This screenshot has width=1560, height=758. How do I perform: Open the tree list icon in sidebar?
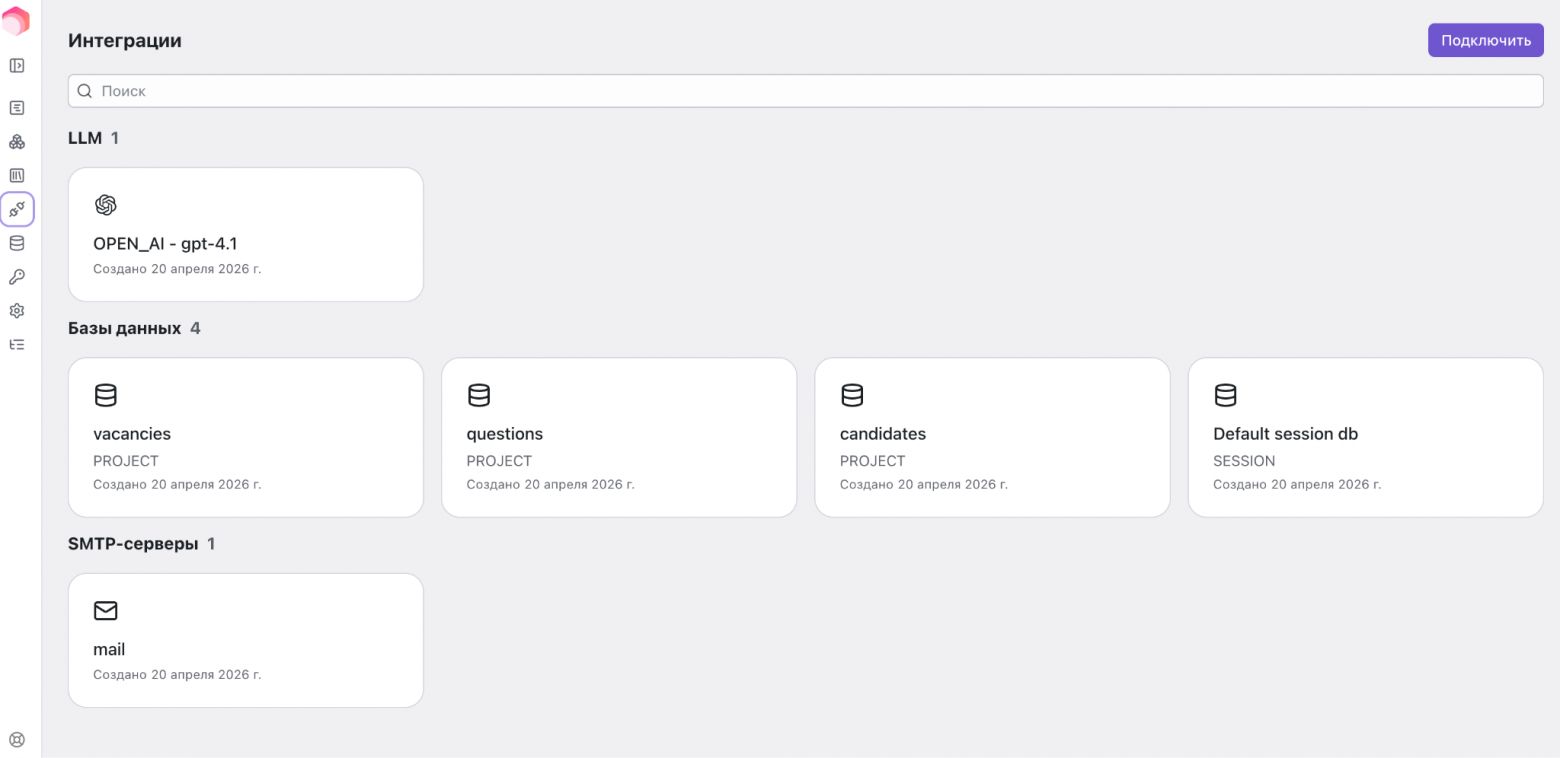point(17,345)
